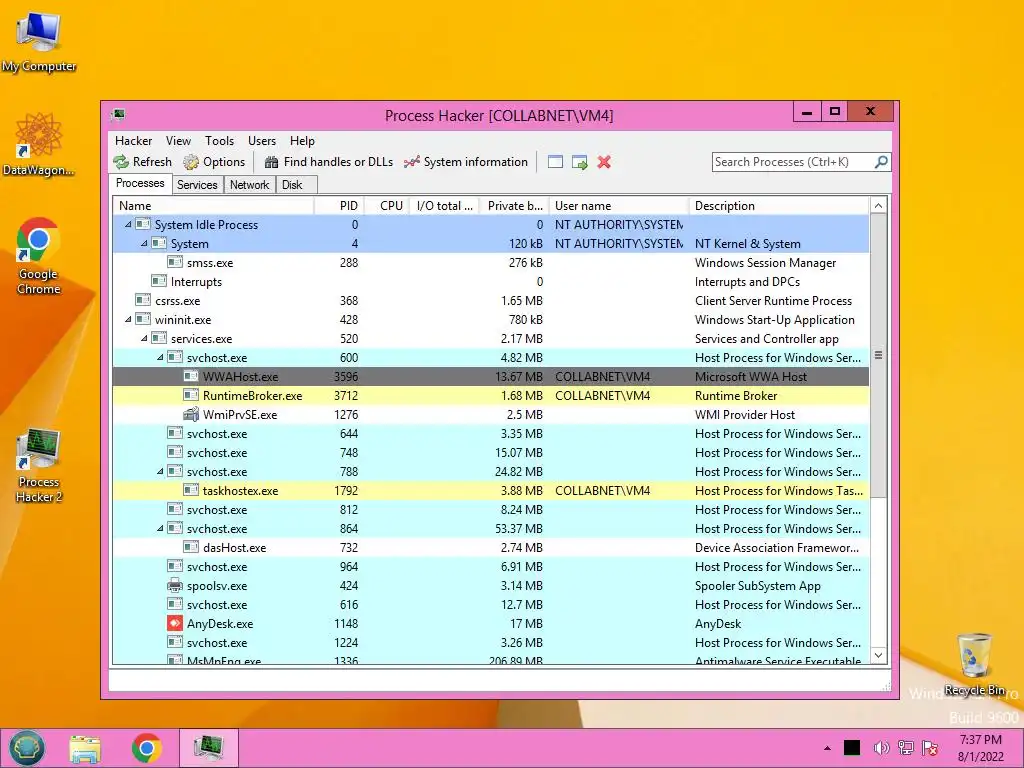Click the scrollbar up arrow
Image resolution: width=1024 pixels, height=768 pixels.
pyautogui.click(x=878, y=206)
